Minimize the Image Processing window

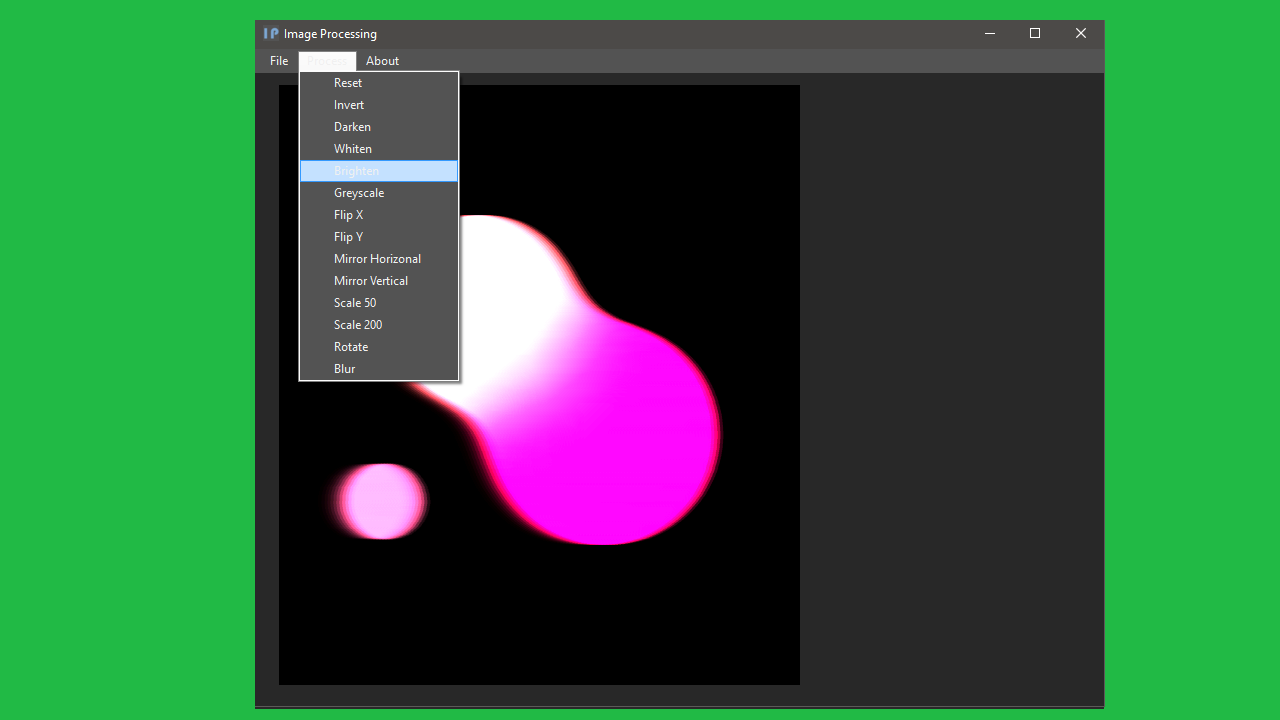coord(990,33)
